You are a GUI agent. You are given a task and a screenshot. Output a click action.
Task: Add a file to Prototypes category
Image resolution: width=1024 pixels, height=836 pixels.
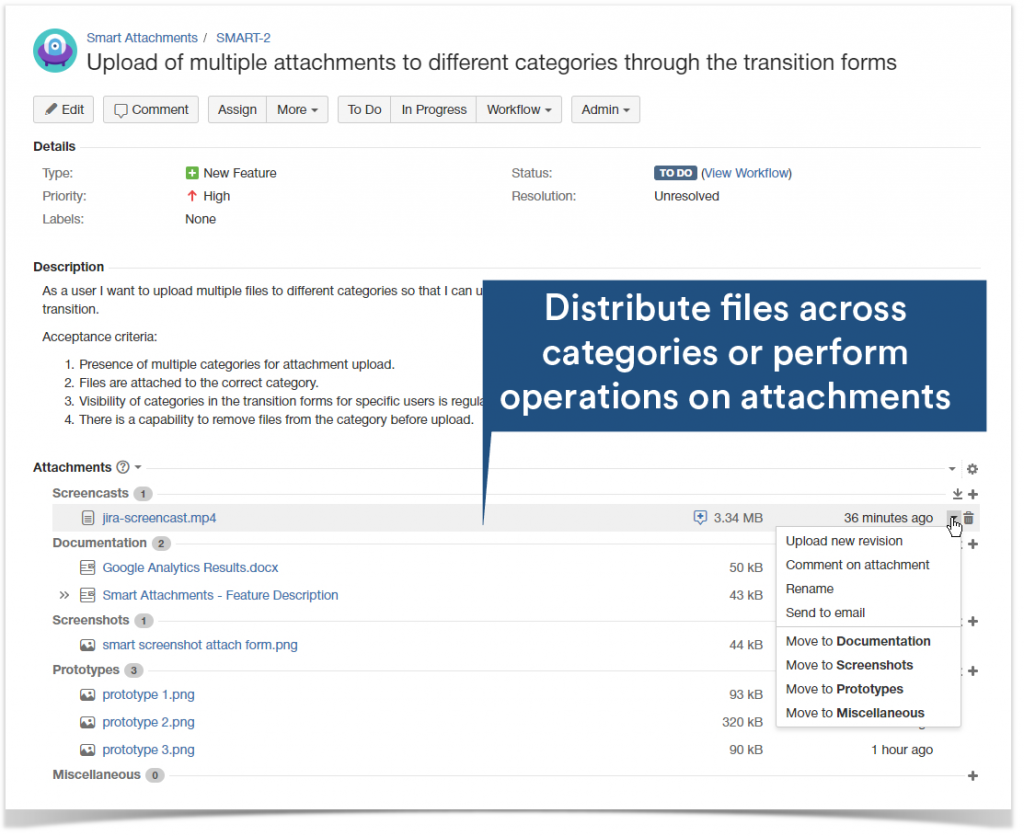pyautogui.click(x=972, y=669)
